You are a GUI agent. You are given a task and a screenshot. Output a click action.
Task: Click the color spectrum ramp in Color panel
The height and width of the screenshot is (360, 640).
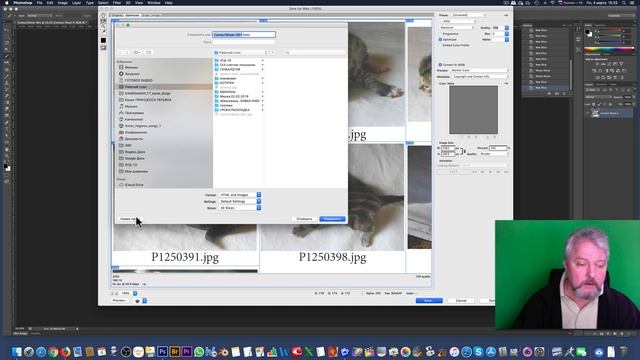609,50
